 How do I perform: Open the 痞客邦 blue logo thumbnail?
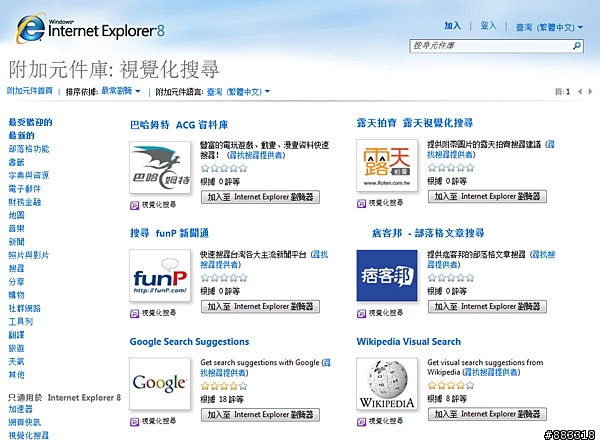pos(387,275)
